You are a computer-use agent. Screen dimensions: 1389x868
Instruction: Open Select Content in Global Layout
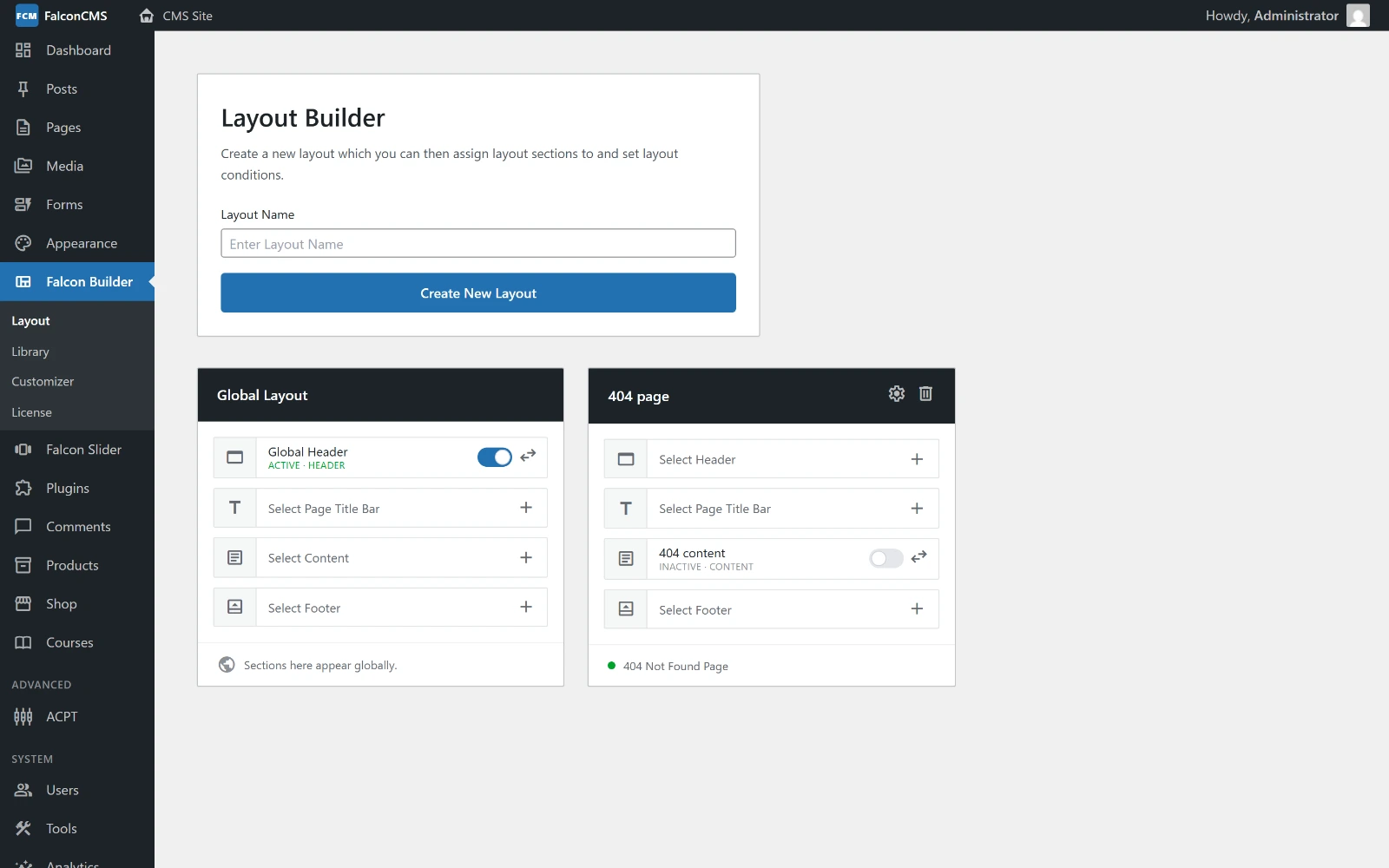(380, 557)
